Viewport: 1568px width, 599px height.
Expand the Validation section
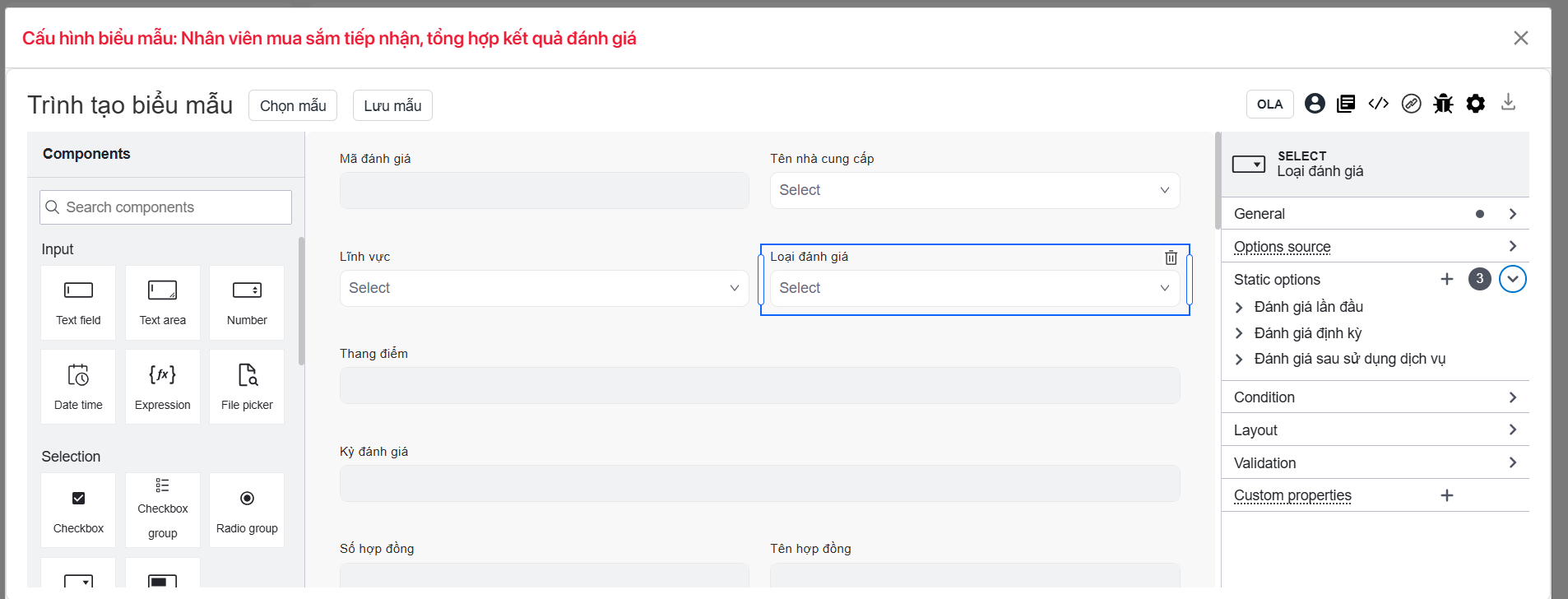[x=1374, y=463]
